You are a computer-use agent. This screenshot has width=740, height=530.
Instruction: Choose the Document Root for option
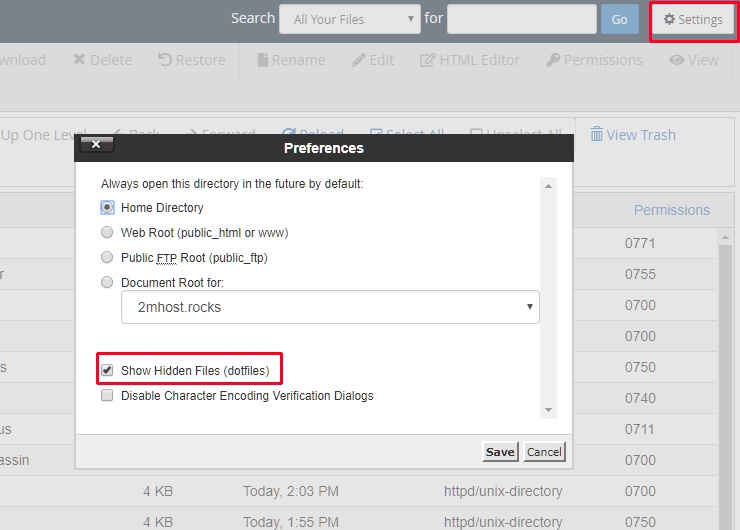click(x=107, y=283)
